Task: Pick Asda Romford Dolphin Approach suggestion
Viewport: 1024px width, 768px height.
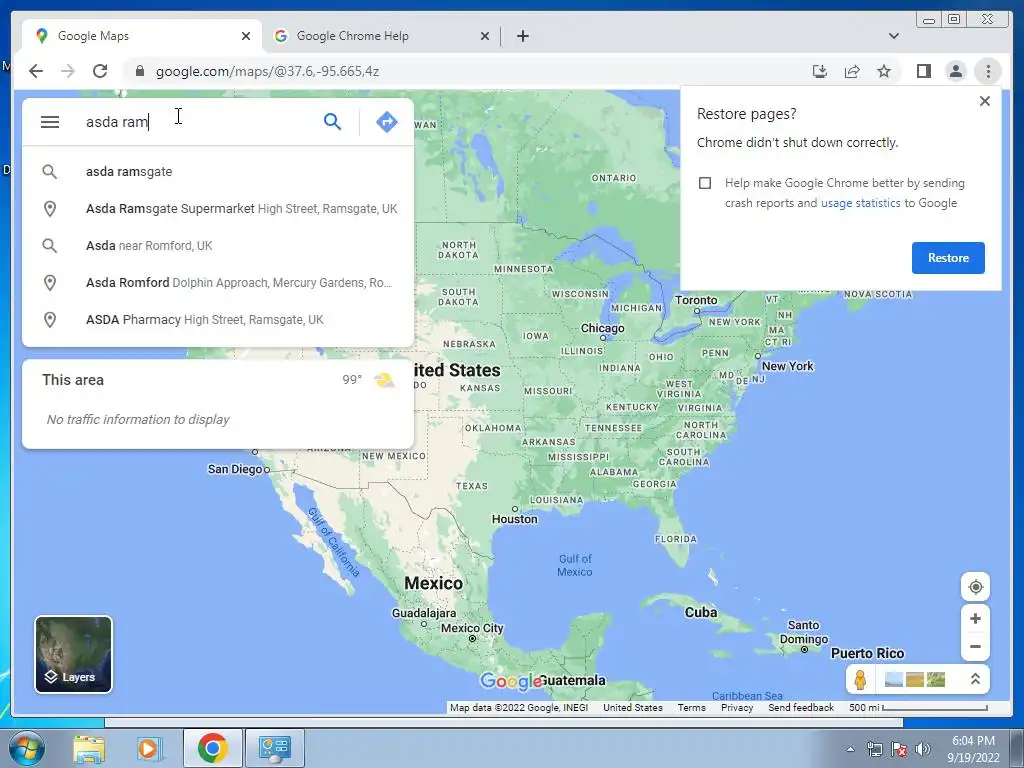Action: 218,283
